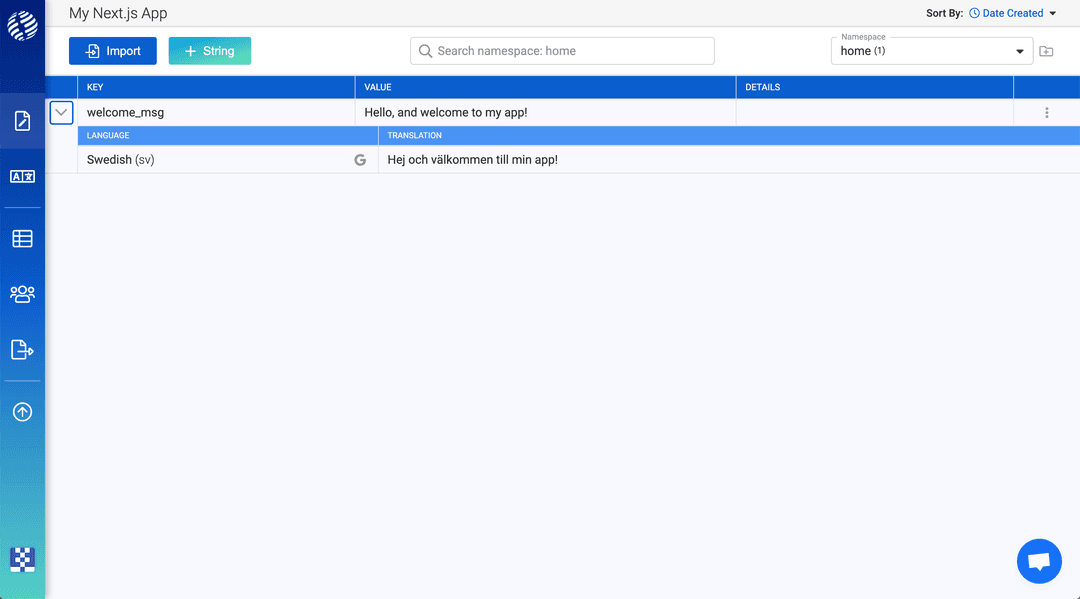This screenshot has width=1080, height=599.
Task: Open the Contributors (people) section in the sidebar
Action: [x=22, y=293]
